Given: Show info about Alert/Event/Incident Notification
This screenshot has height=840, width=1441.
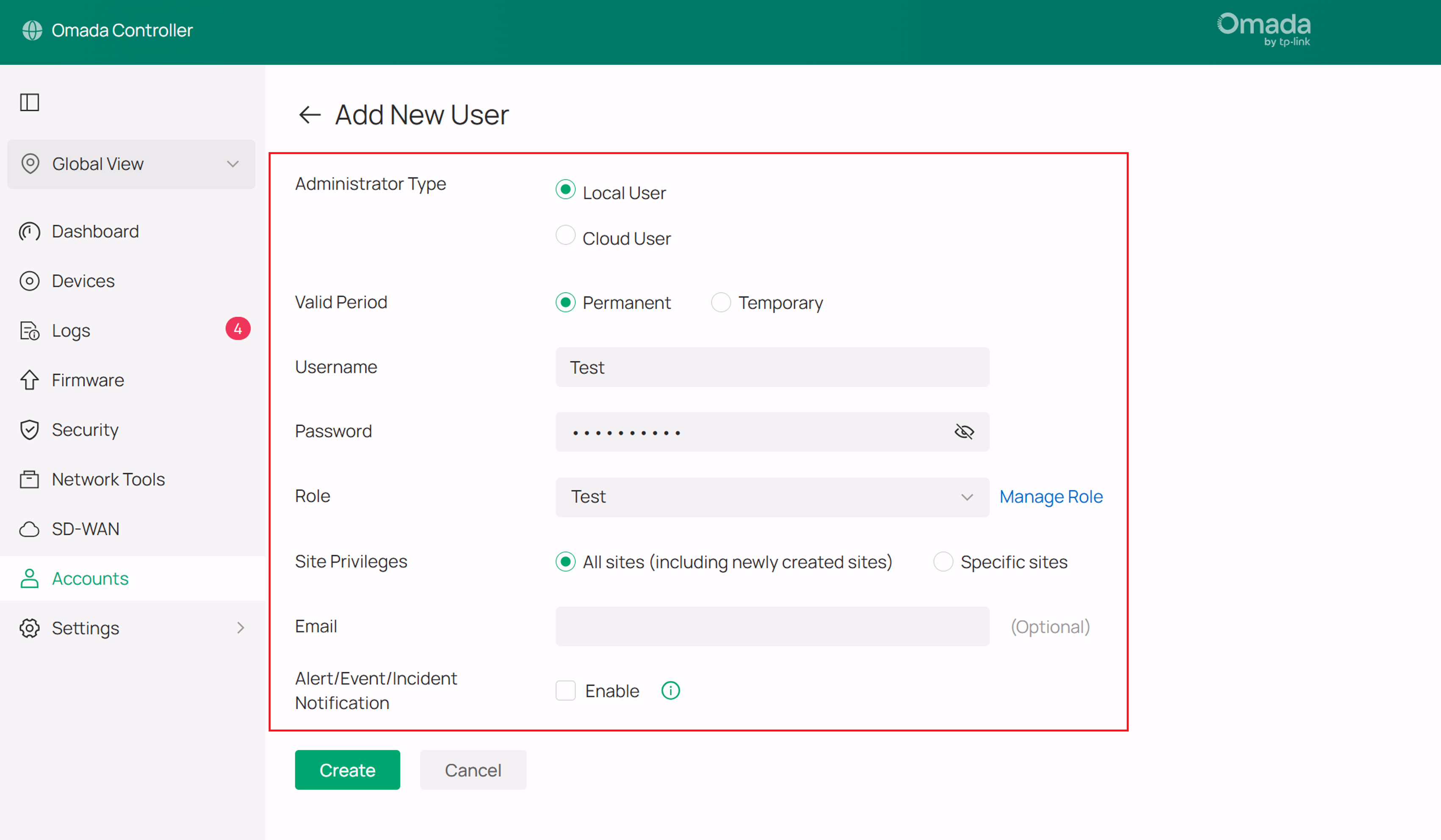Looking at the screenshot, I should 670,691.
